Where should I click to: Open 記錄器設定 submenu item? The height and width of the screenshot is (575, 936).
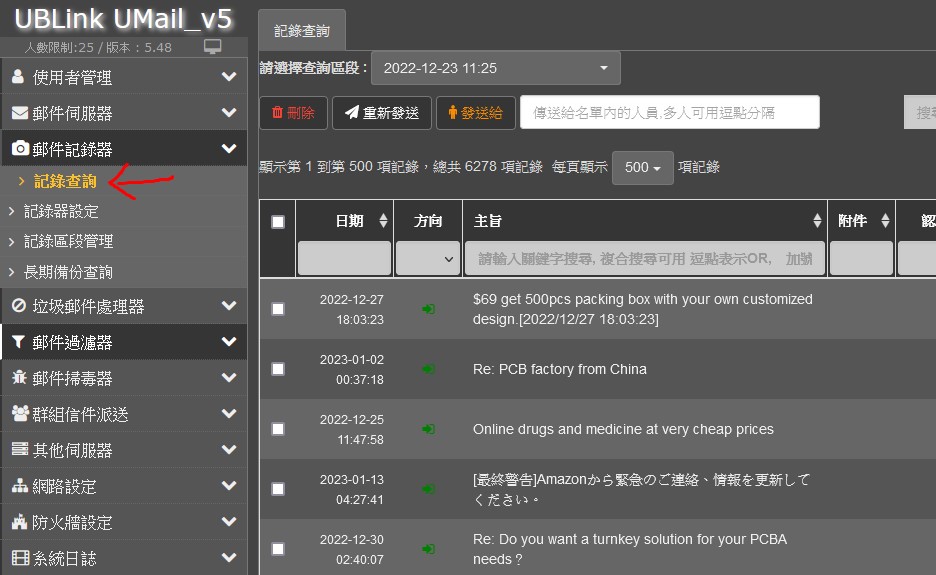61,211
